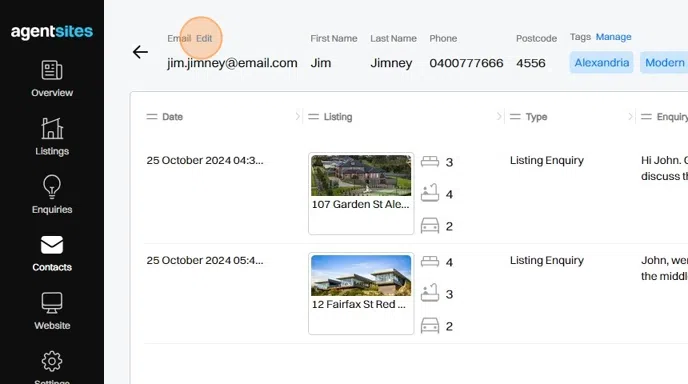Open the Enquiries lightbulb icon
This screenshot has width=688, height=384.
(x=52, y=187)
